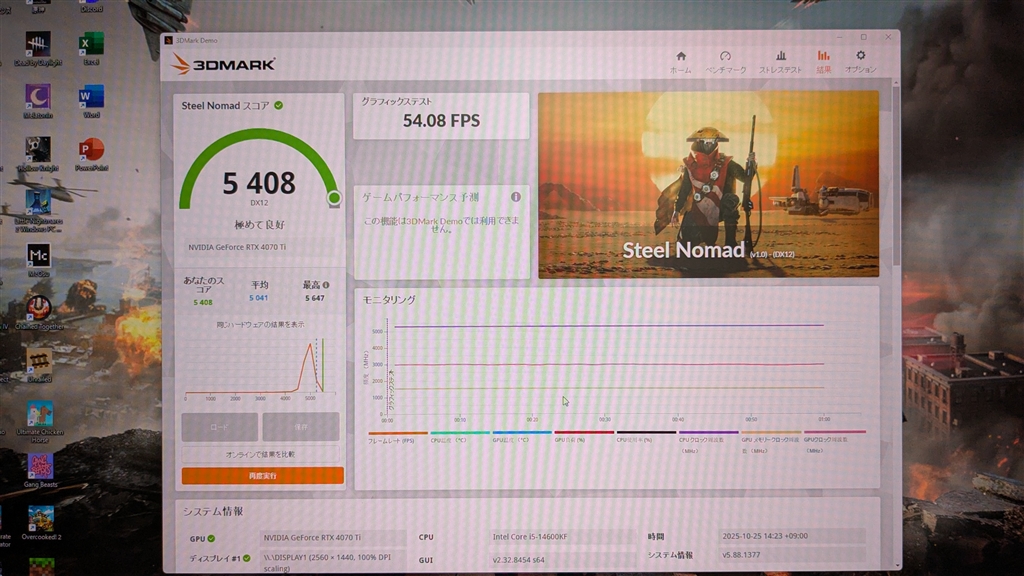
Task: Open Unrailed desktop icon
Action: [39, 365]
